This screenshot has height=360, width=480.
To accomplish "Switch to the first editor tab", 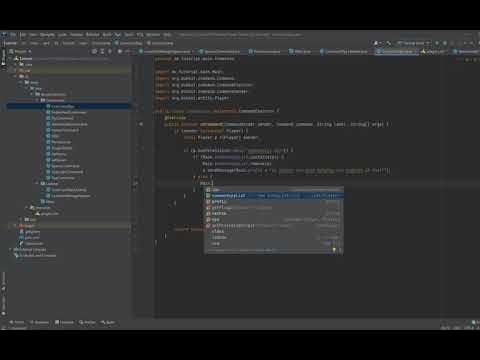I will pyautogui.click(x=166, y=52).
